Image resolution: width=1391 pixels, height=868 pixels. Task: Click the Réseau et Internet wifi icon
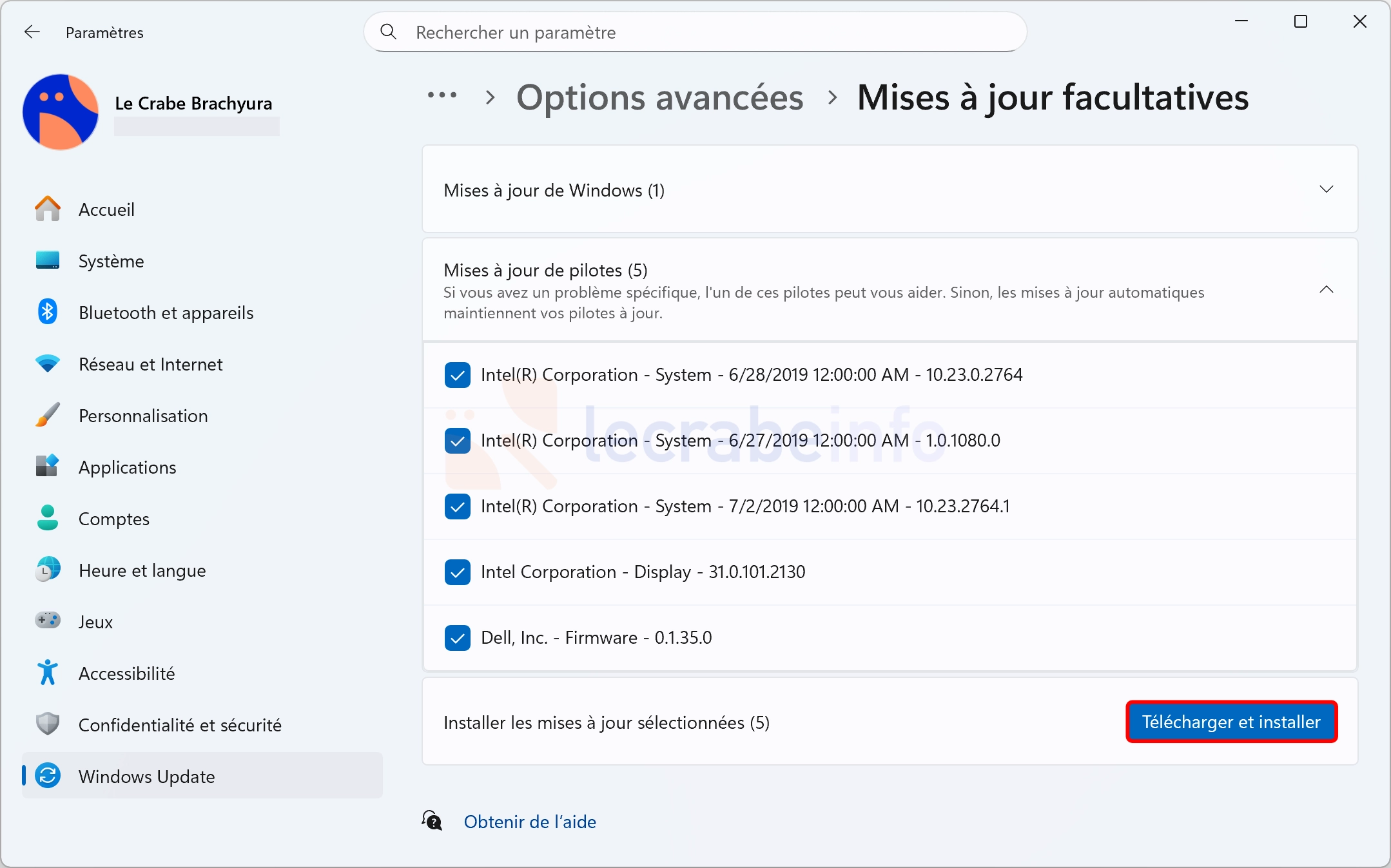(x=48, y=364)
